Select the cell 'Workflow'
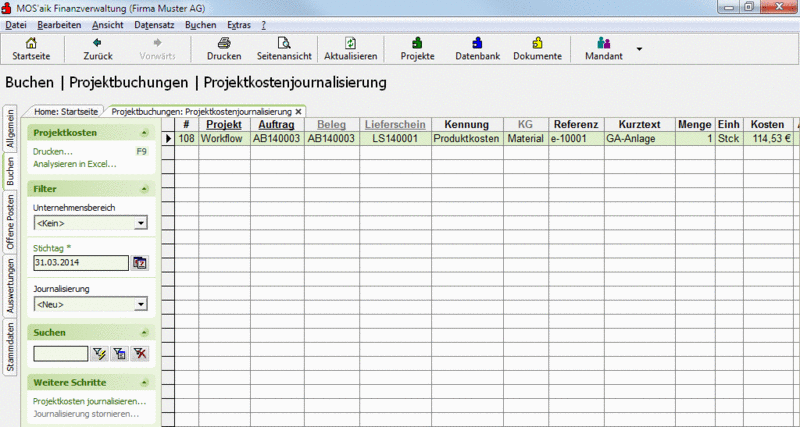 coord(224,139)
